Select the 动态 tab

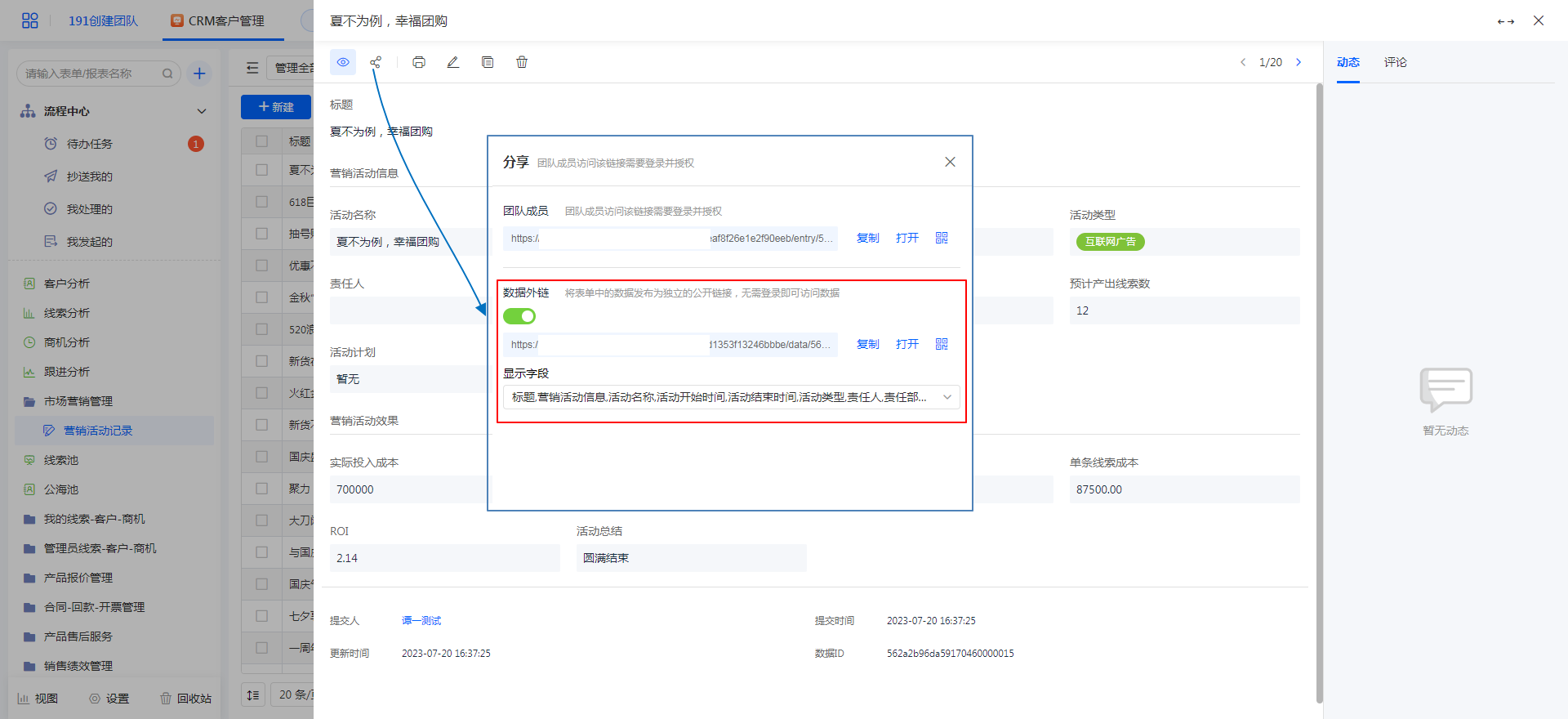[1347, 62]
